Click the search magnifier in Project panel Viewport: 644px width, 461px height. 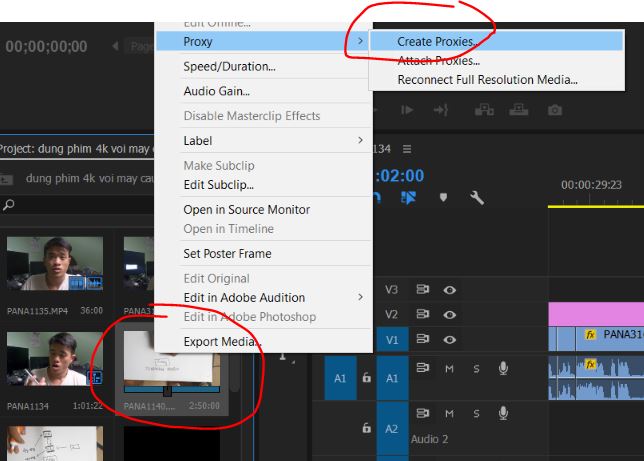pos(9,205)
